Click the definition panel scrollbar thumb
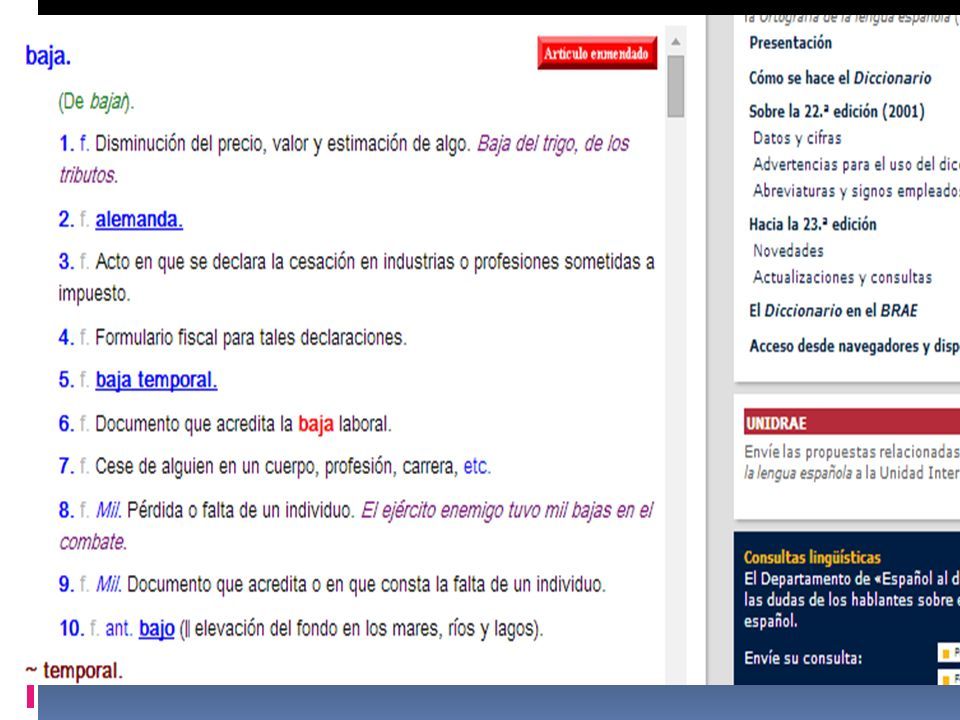This screenshot has height=720, width=960. point(676,86)
